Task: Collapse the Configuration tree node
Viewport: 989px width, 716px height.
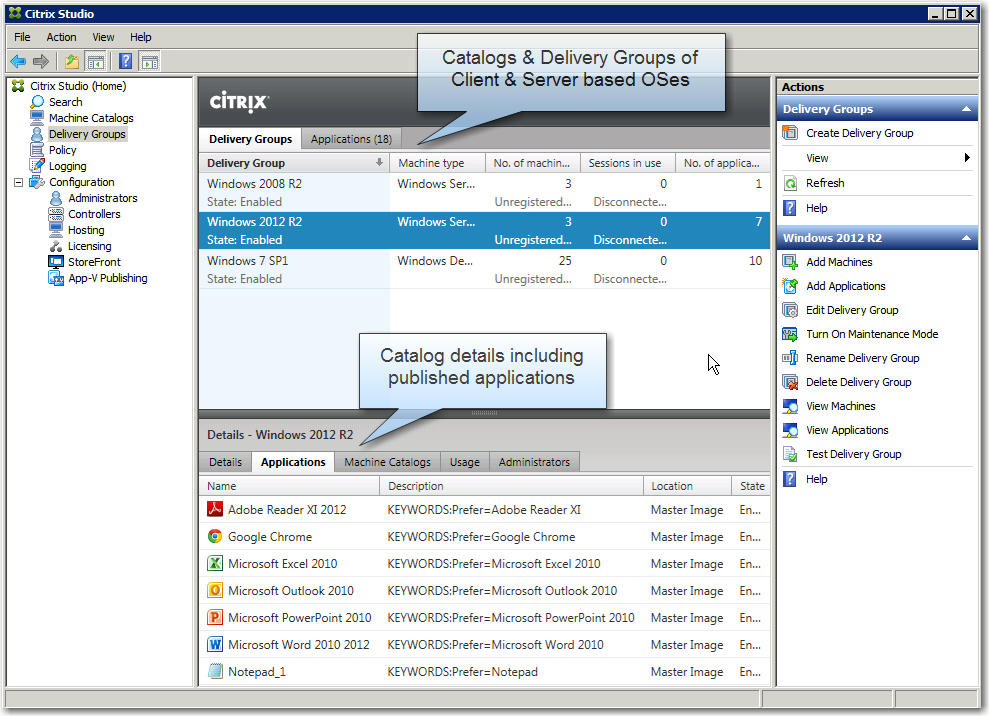Action: [x=18, y=182]
